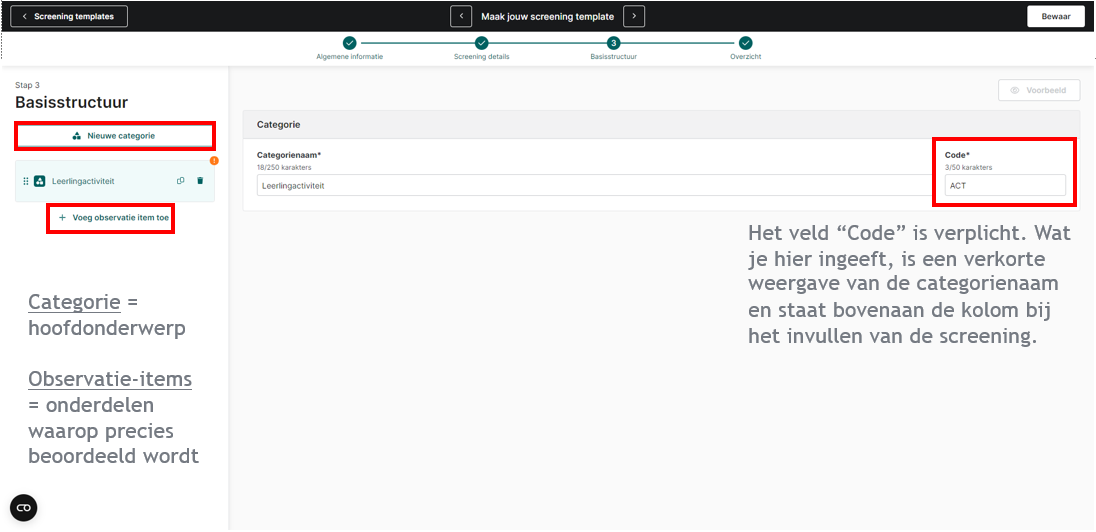Click the Basisstructuur heading
1096x532 pixels.
click(x=72, y=103)
